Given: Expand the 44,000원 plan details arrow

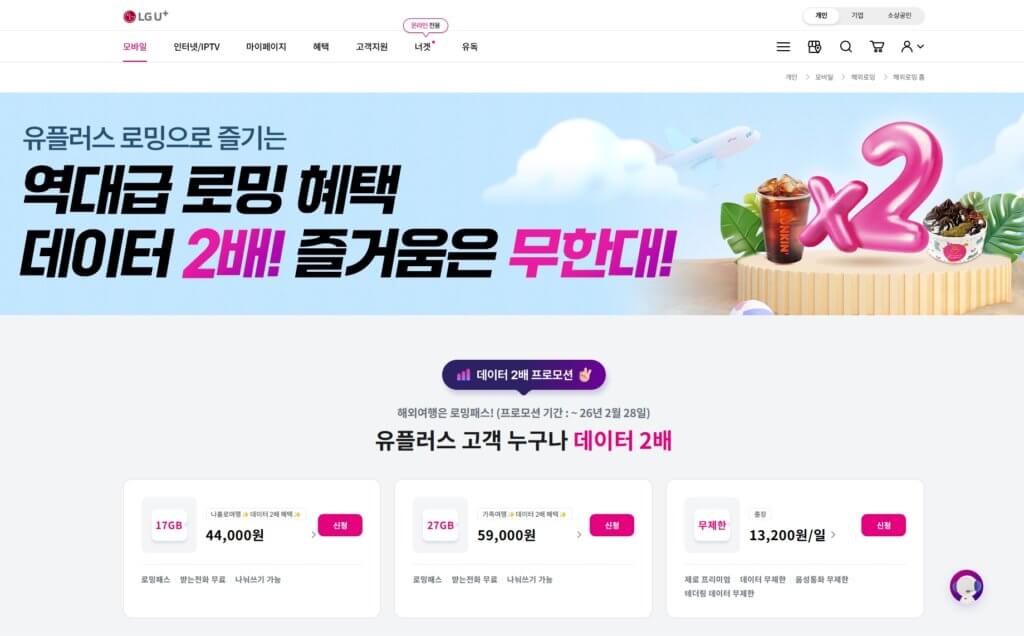Looking at the screenshot, I should coord(314,535).
